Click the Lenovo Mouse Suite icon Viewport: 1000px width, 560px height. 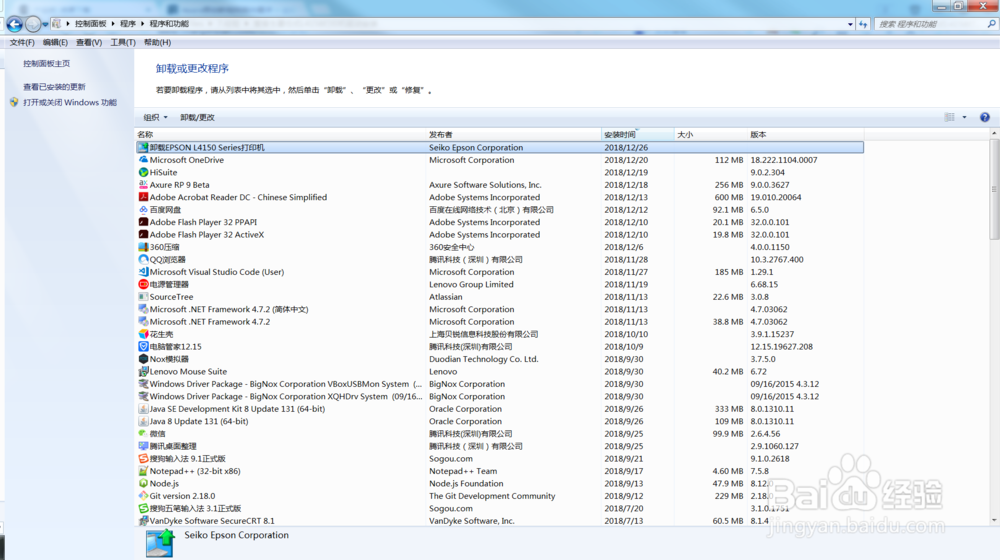pos(143,371)
